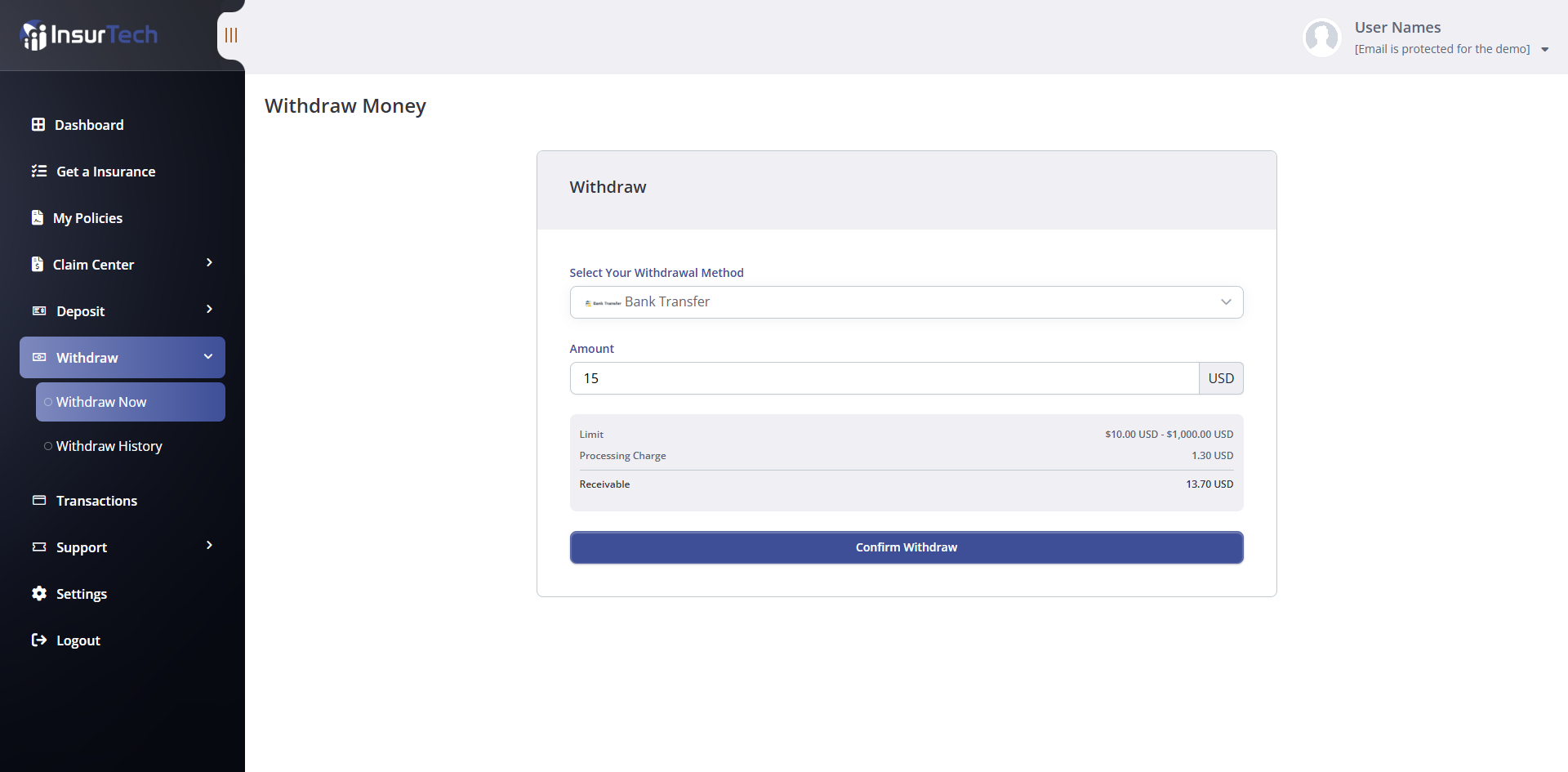The width and height of the screenshot is (1568, 772).
Task: Collapse the Withdraw submenu chevron
Action: [208, 357]
